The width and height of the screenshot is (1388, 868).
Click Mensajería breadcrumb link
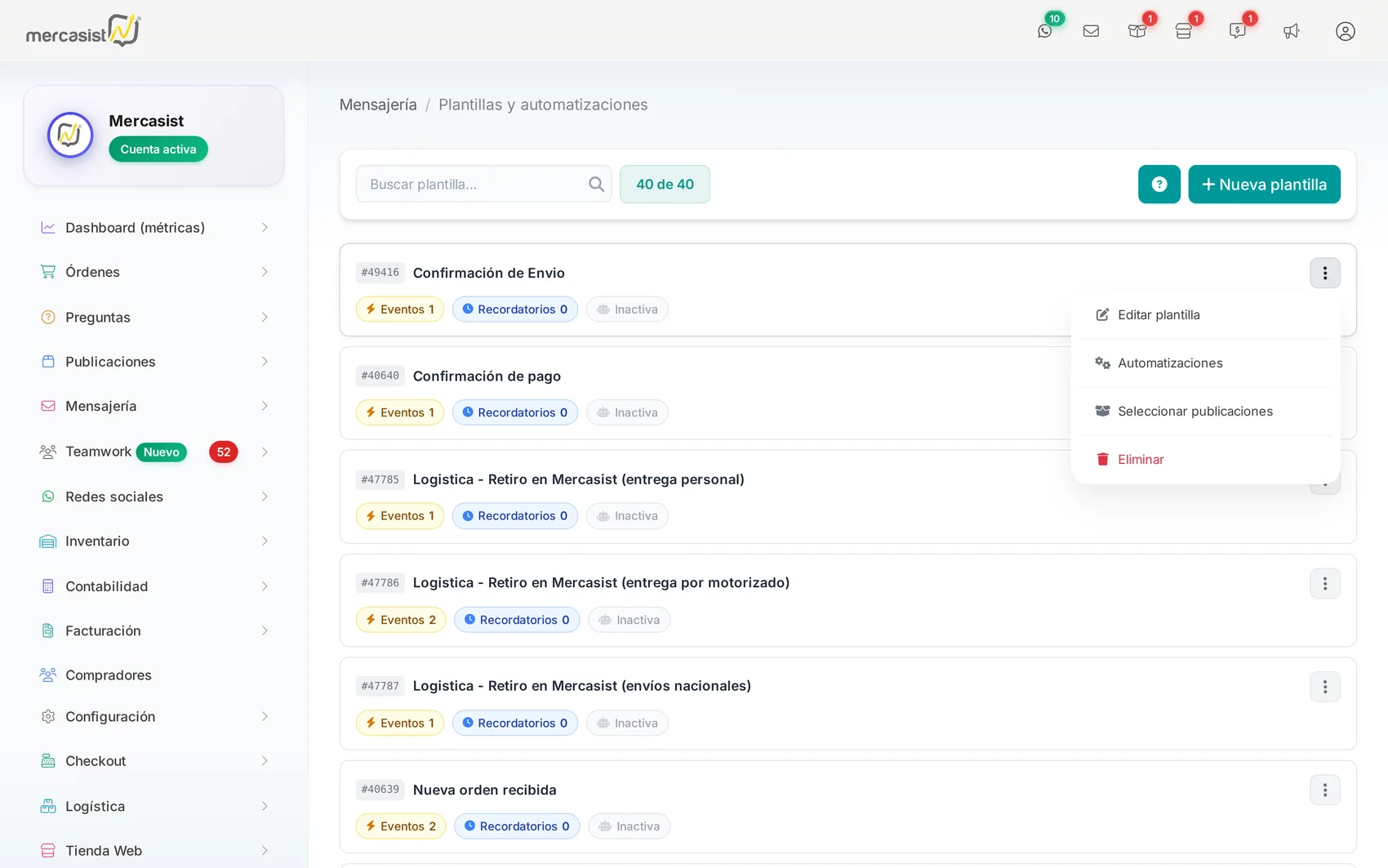(378, 105)
